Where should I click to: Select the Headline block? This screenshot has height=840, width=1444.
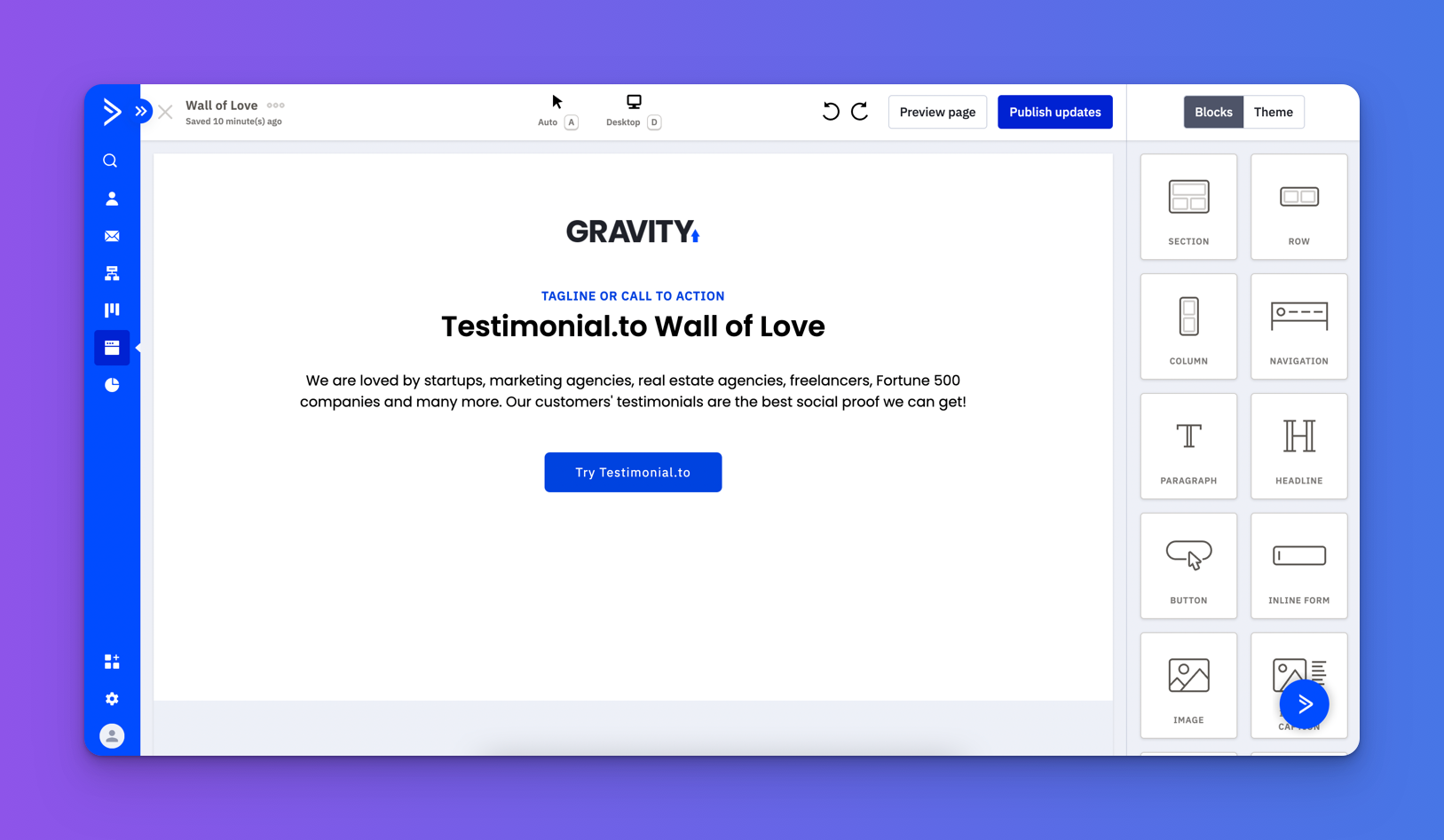(1299, 446)
